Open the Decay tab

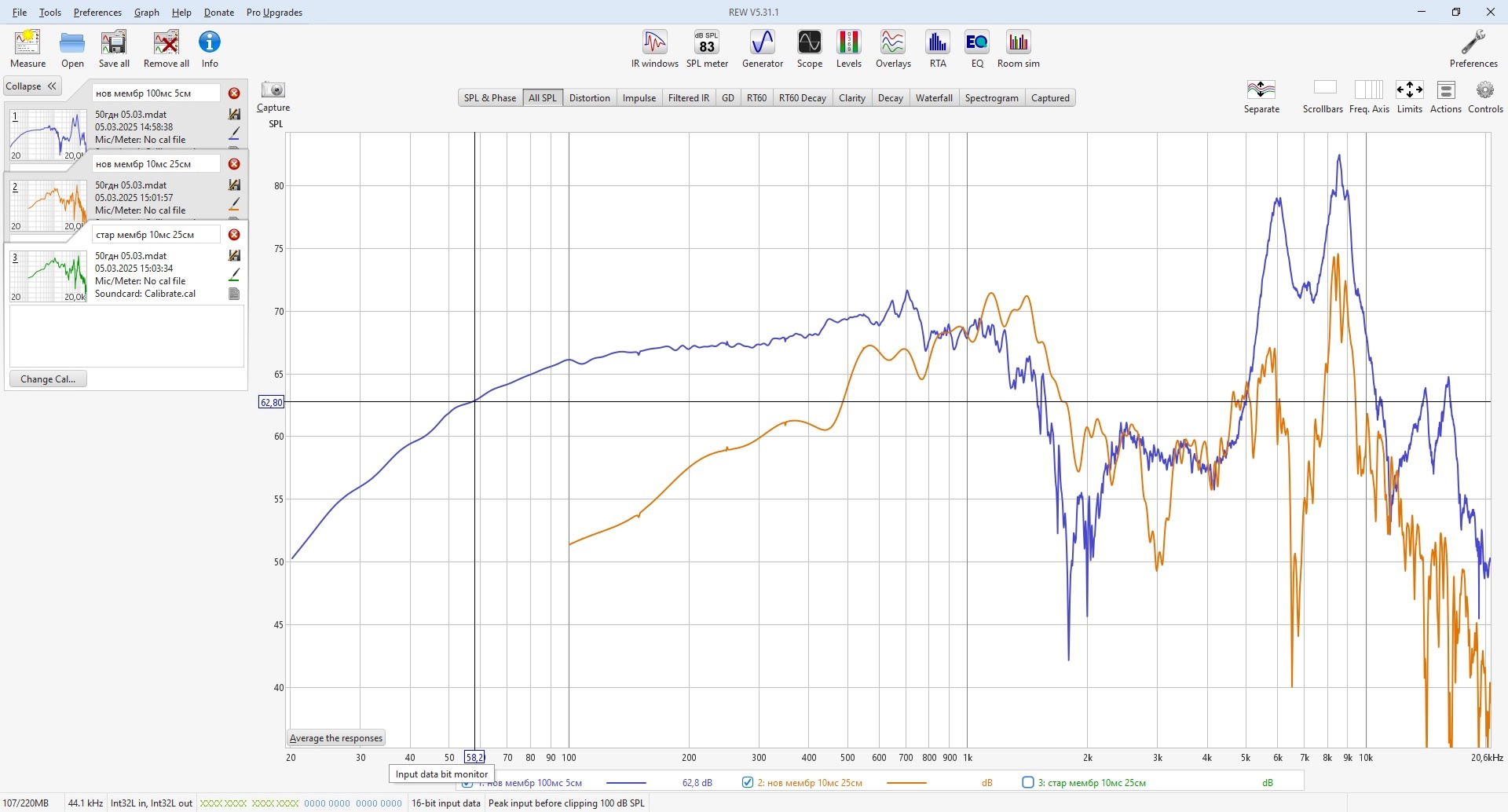[891, 98]
